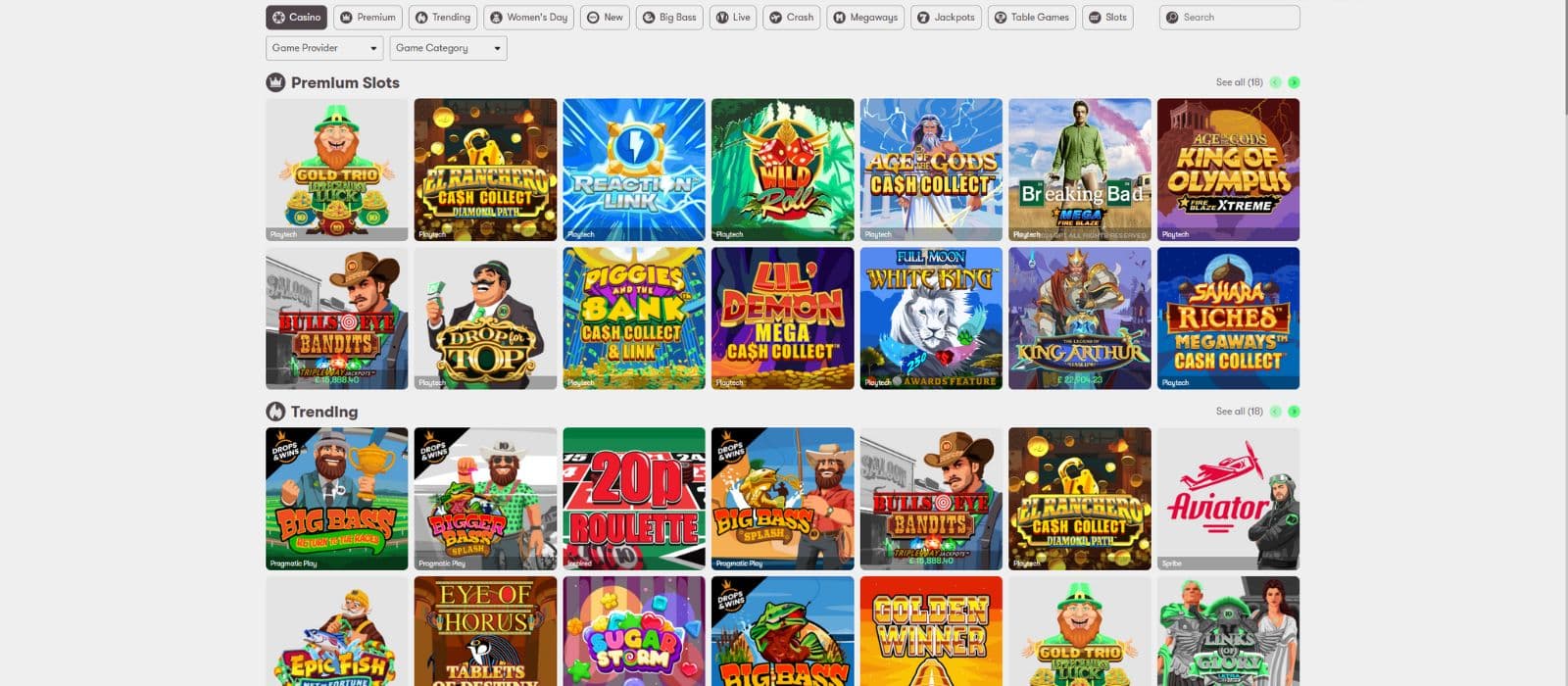Open the Slots tab
This screenshot has width=1568, height=686.
pos(1107,17)
